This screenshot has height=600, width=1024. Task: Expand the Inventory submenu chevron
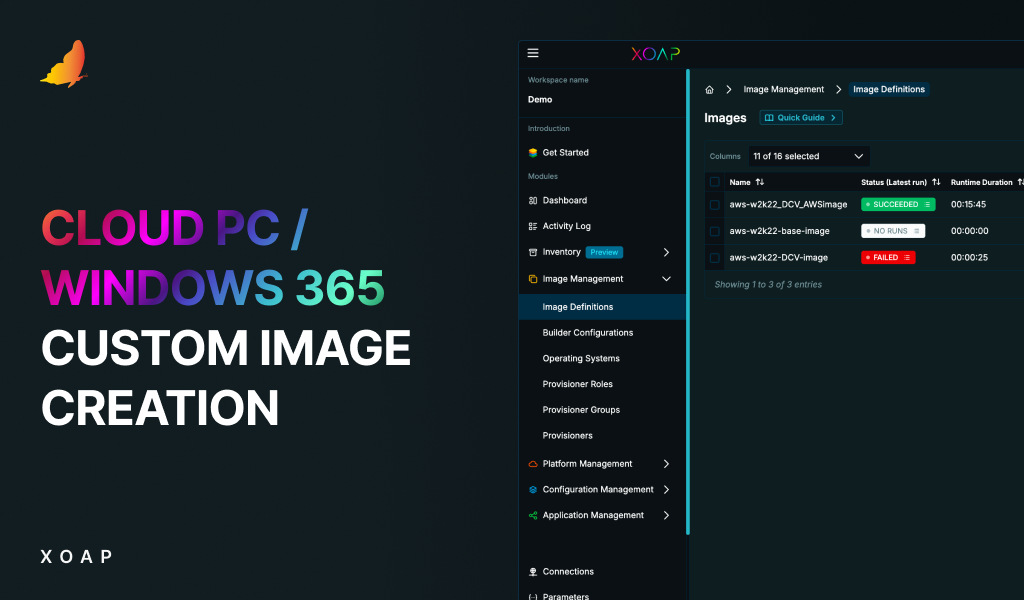coord(666,252)
